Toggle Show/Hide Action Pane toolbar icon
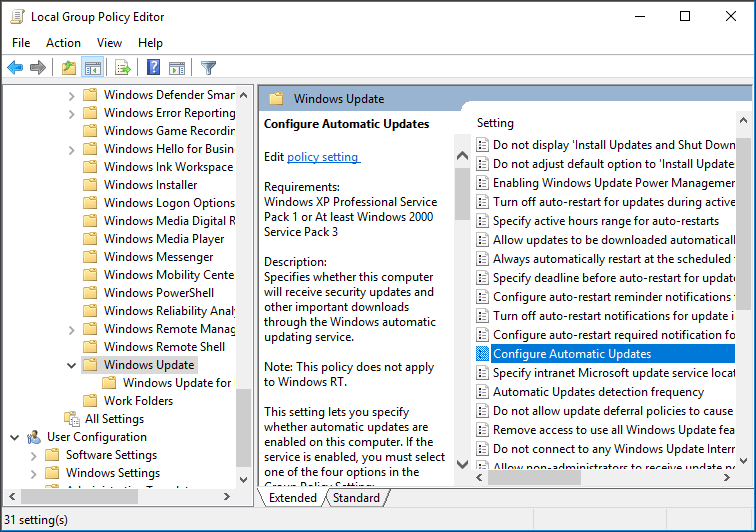The width and height of the screenshot is (756, 532). 177,68
